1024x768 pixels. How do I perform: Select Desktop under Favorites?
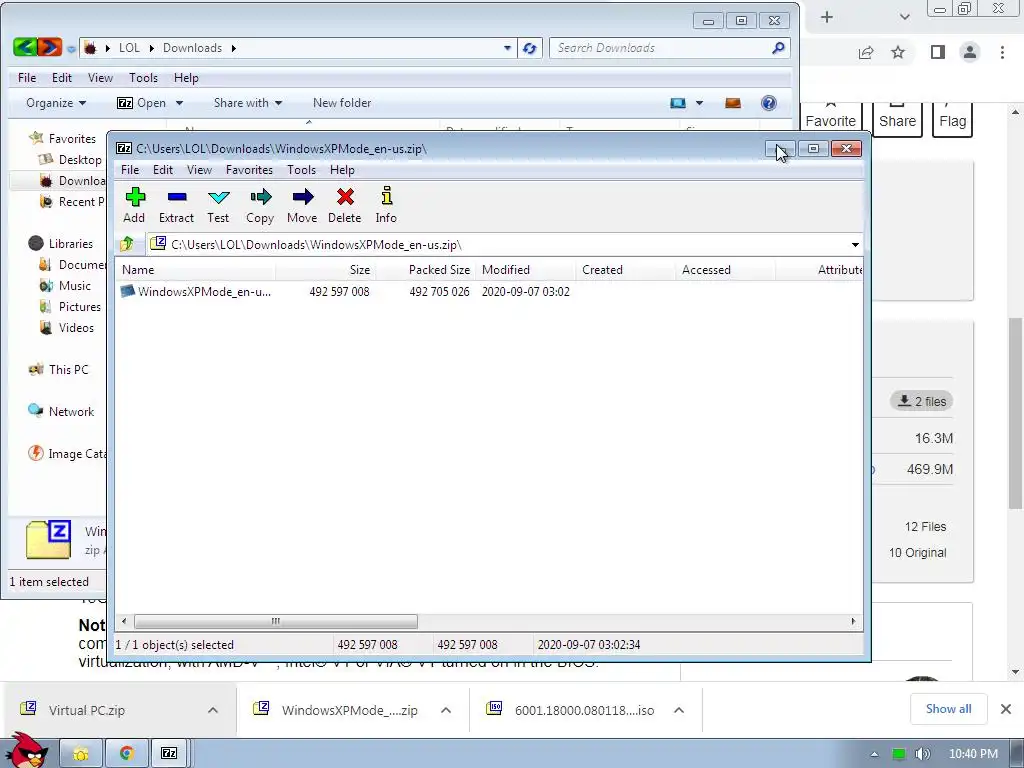pyautogui.click(x=70, y=159)
